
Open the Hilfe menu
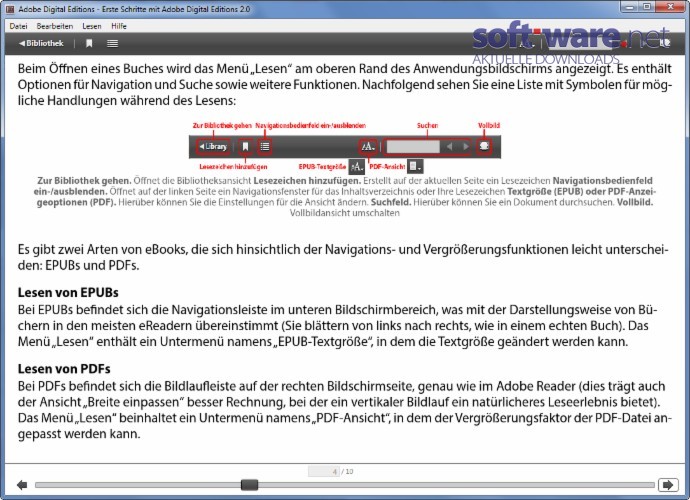(119, 26)
